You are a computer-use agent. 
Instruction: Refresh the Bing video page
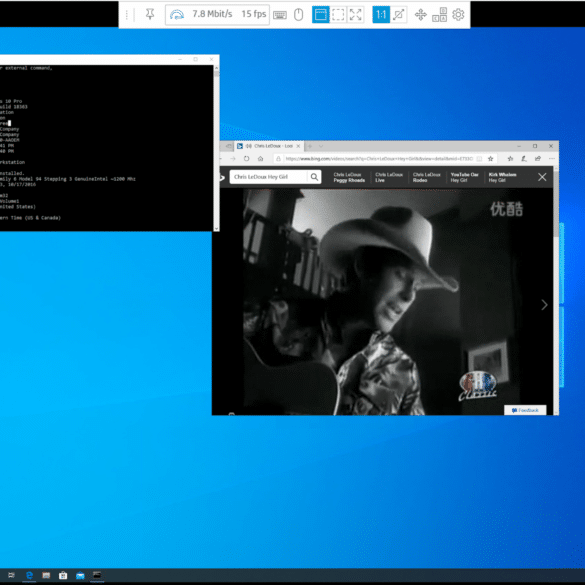click(x=247, y=159)
